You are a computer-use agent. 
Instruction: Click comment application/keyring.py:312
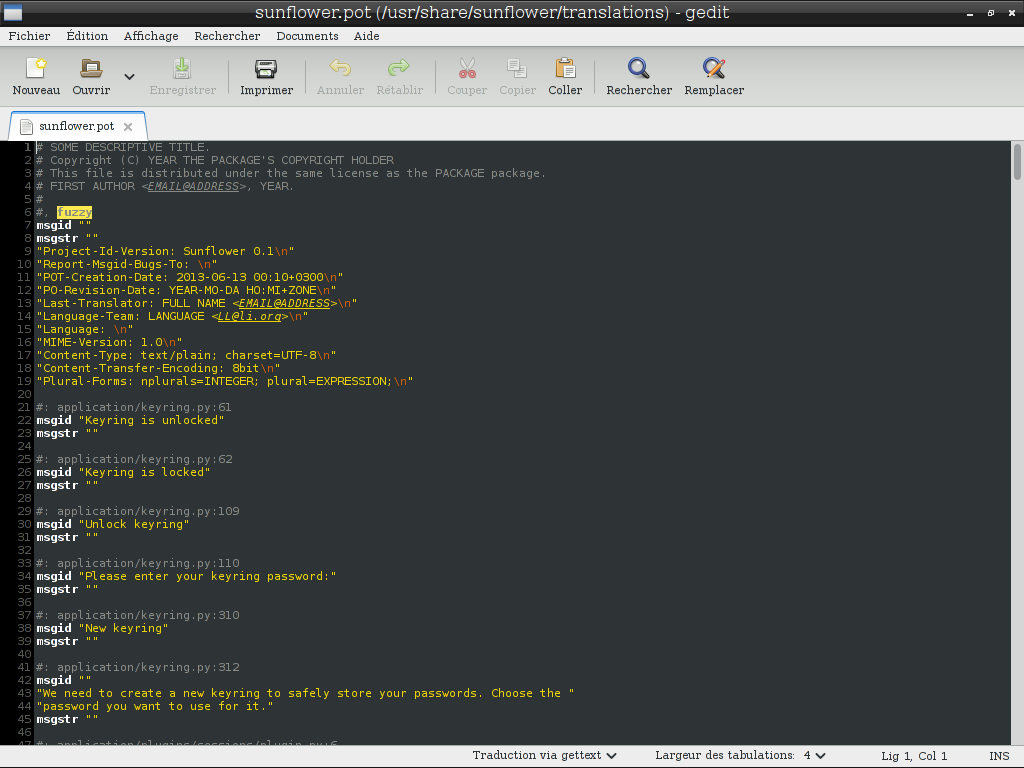(x=138, y=667)
